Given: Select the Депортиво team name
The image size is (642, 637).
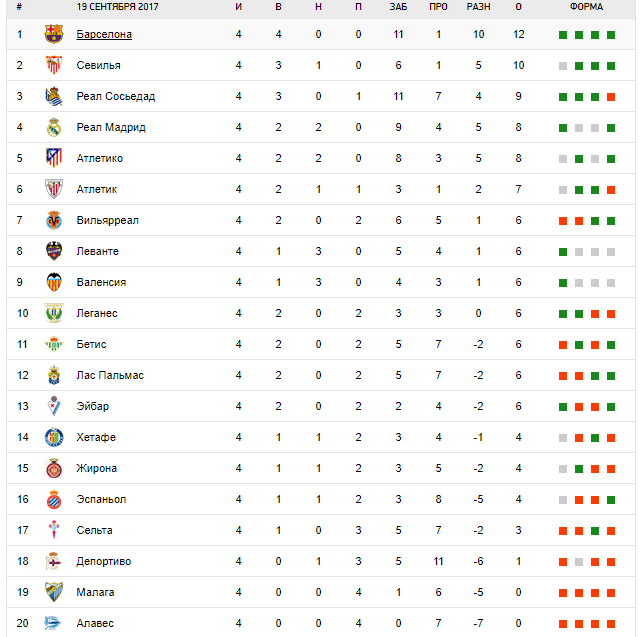Looking at the screenshot, I should pyautogui.click(x=103, y=561).
